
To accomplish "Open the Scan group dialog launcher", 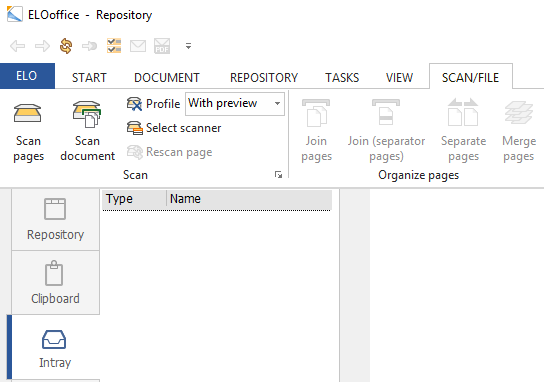I will click(278, 175).
